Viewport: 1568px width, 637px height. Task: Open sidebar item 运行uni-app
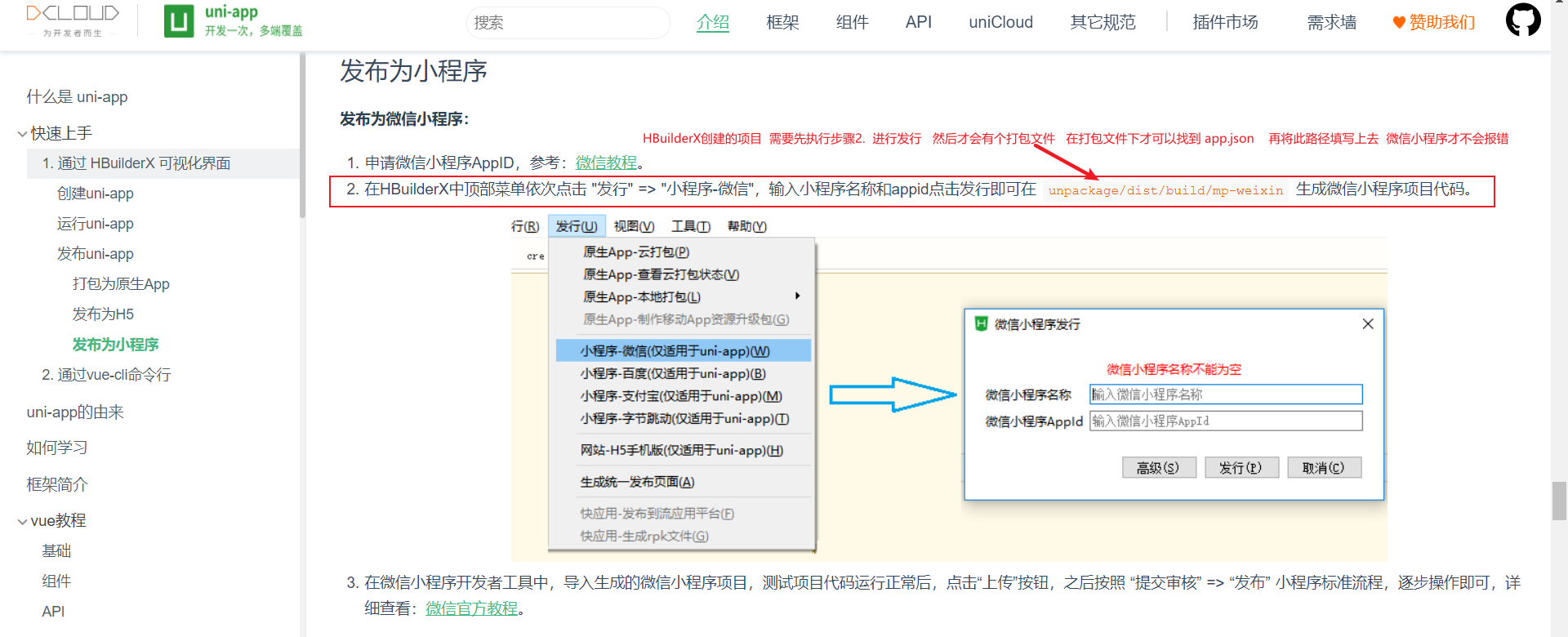(96, 224)
